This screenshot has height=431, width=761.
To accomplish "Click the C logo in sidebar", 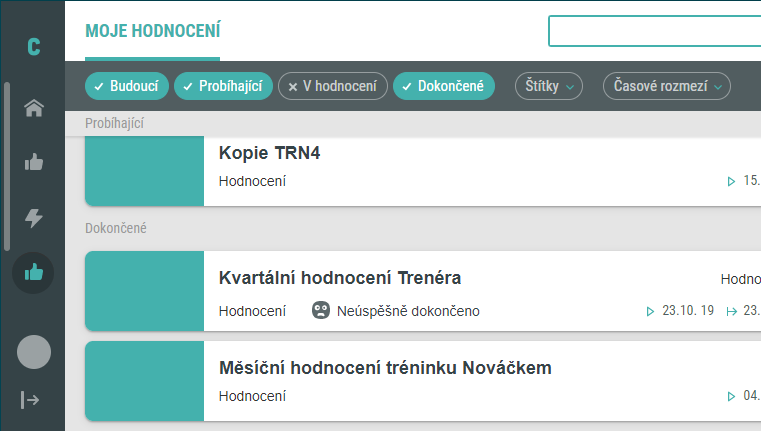I will point(33,47).
